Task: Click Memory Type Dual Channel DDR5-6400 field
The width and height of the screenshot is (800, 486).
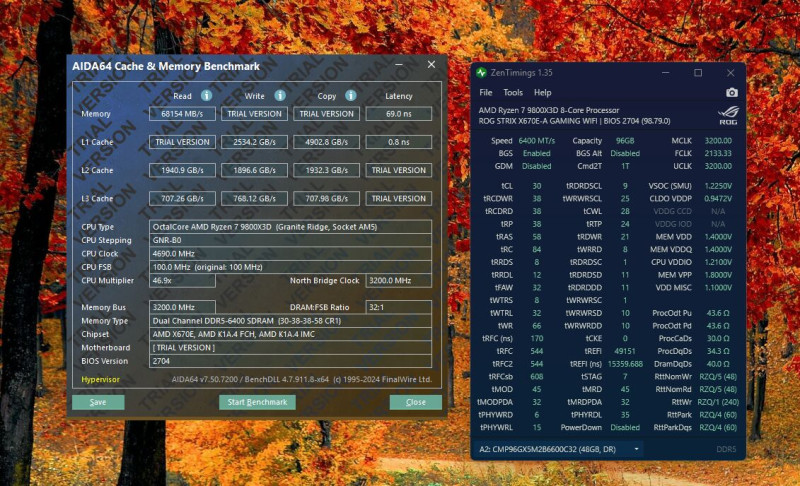Action: (290, 321)
